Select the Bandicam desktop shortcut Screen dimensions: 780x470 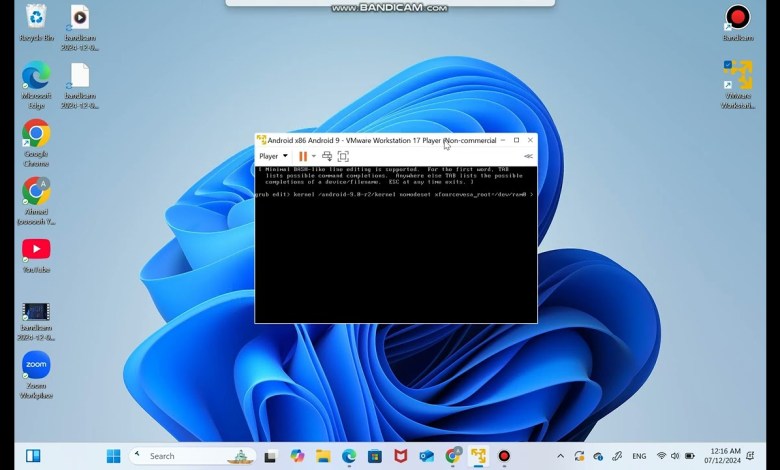coord(738,23)
